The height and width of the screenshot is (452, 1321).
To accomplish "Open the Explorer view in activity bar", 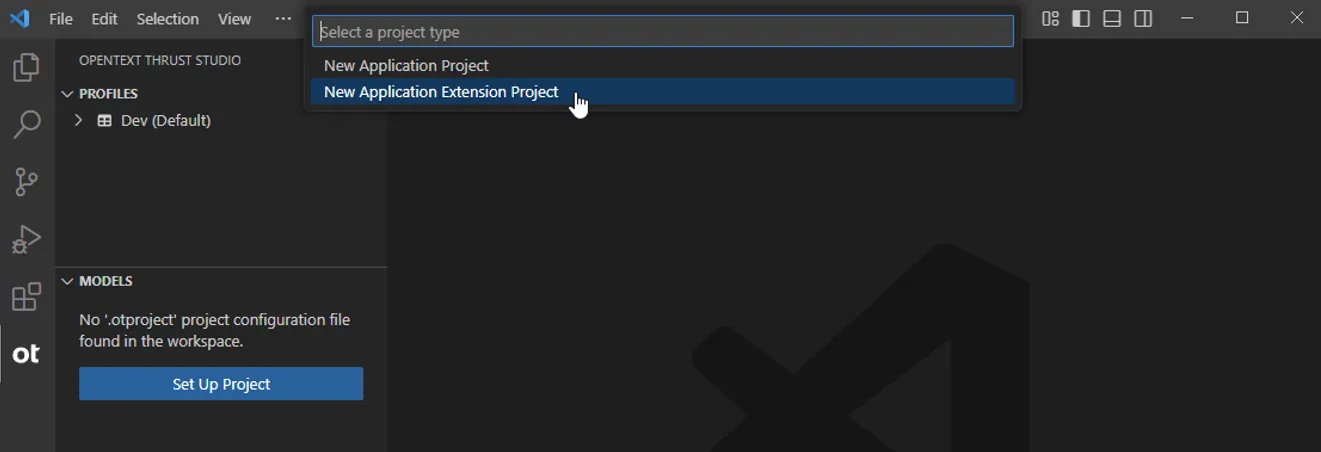I will pyautogui.click(x=26, y=67).
